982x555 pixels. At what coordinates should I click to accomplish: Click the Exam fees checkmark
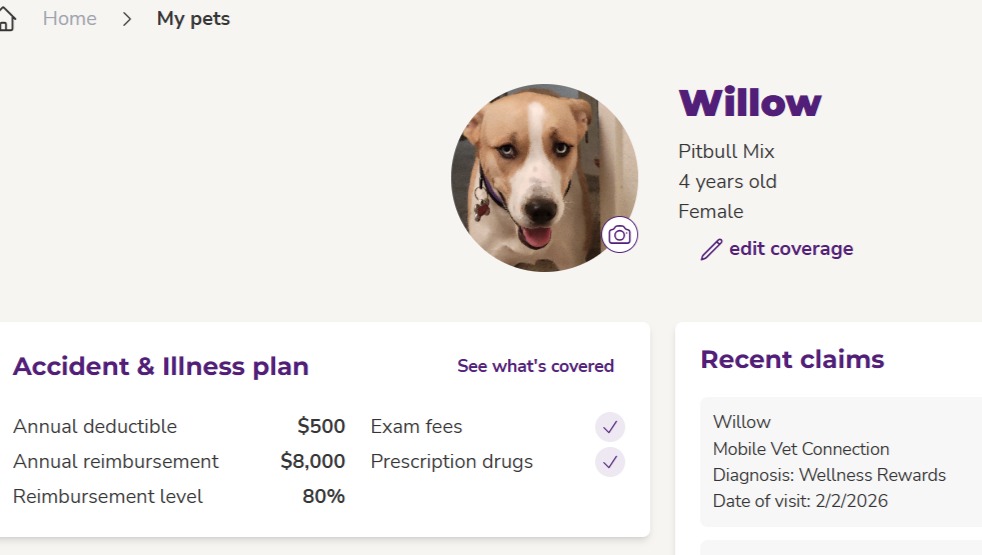[x=610, y=427]
